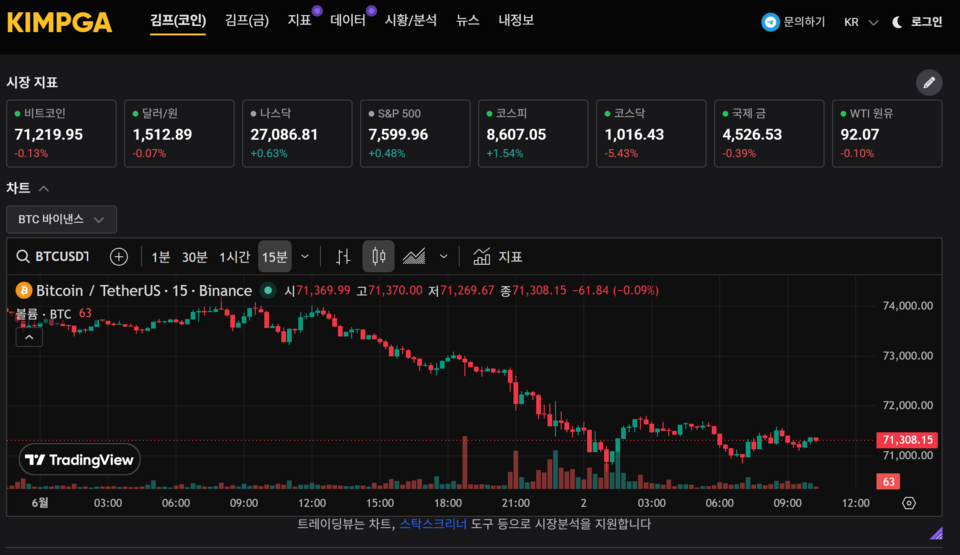The width and height of the screenshot is (960, 555).
Task: Click the 볼륨 · BTC indicator label
Action: 43,314
